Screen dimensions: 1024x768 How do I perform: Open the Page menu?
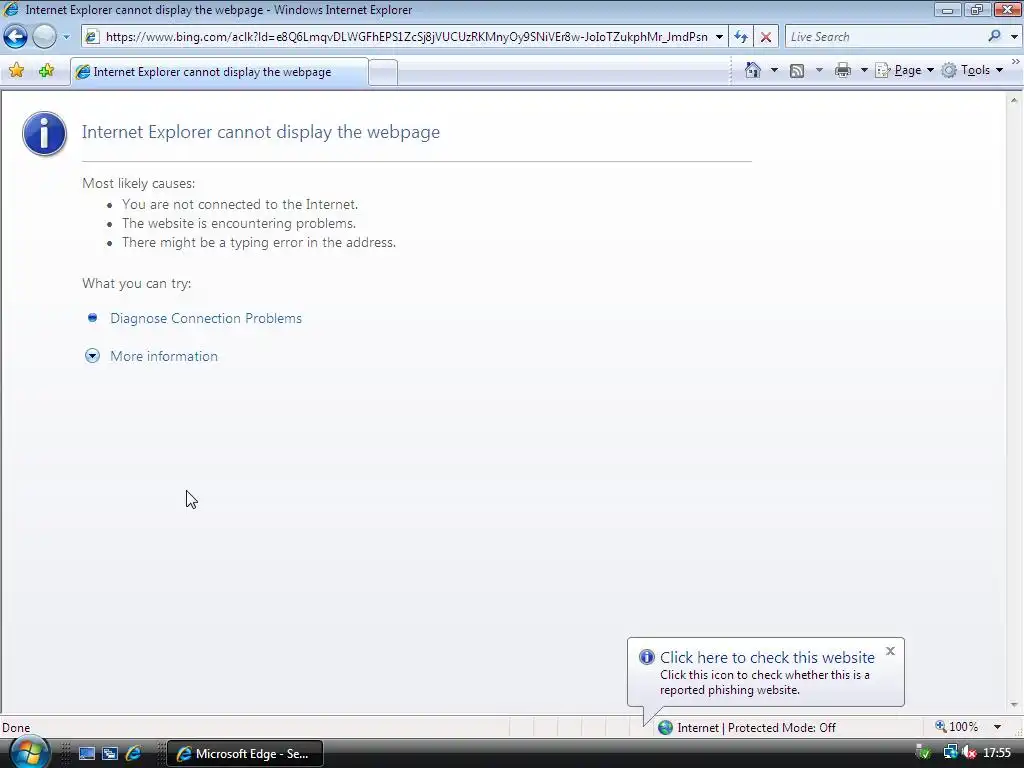(904, 70)
